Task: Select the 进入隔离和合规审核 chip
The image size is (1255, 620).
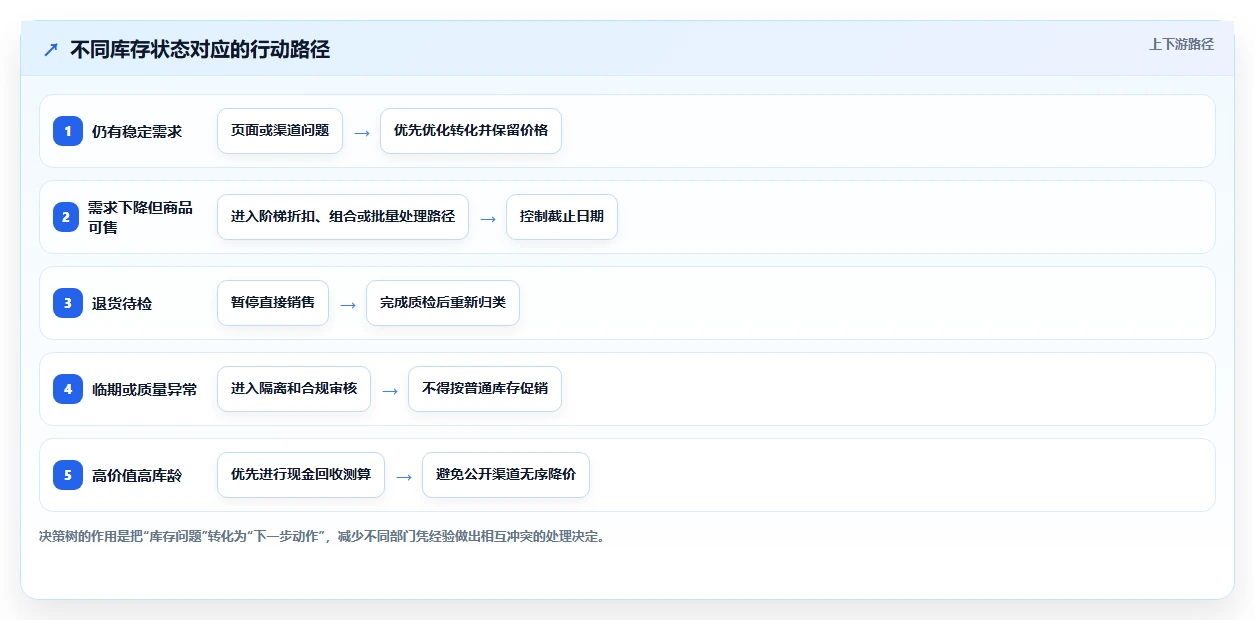Action: click(x=294, y=389)
